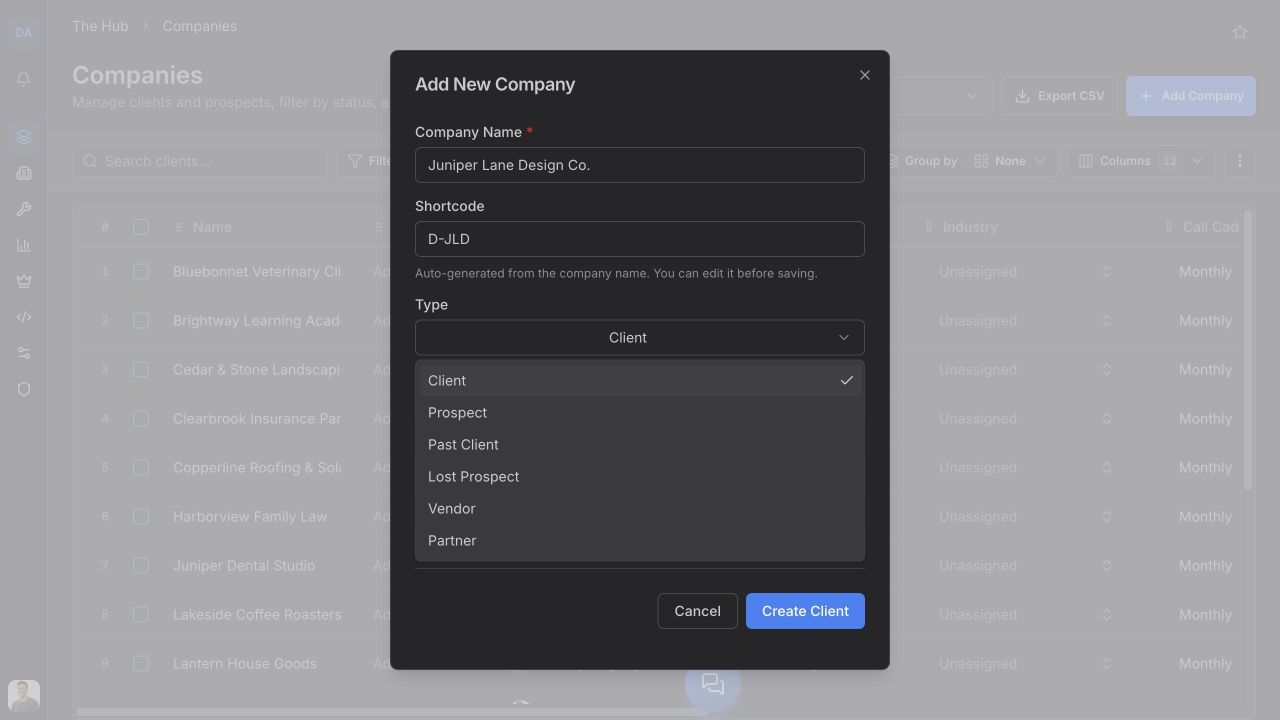Screen dimensions: 1280x720
Task: Toggle the select-all checkbox in table header
Action: [x=141, y=228]
